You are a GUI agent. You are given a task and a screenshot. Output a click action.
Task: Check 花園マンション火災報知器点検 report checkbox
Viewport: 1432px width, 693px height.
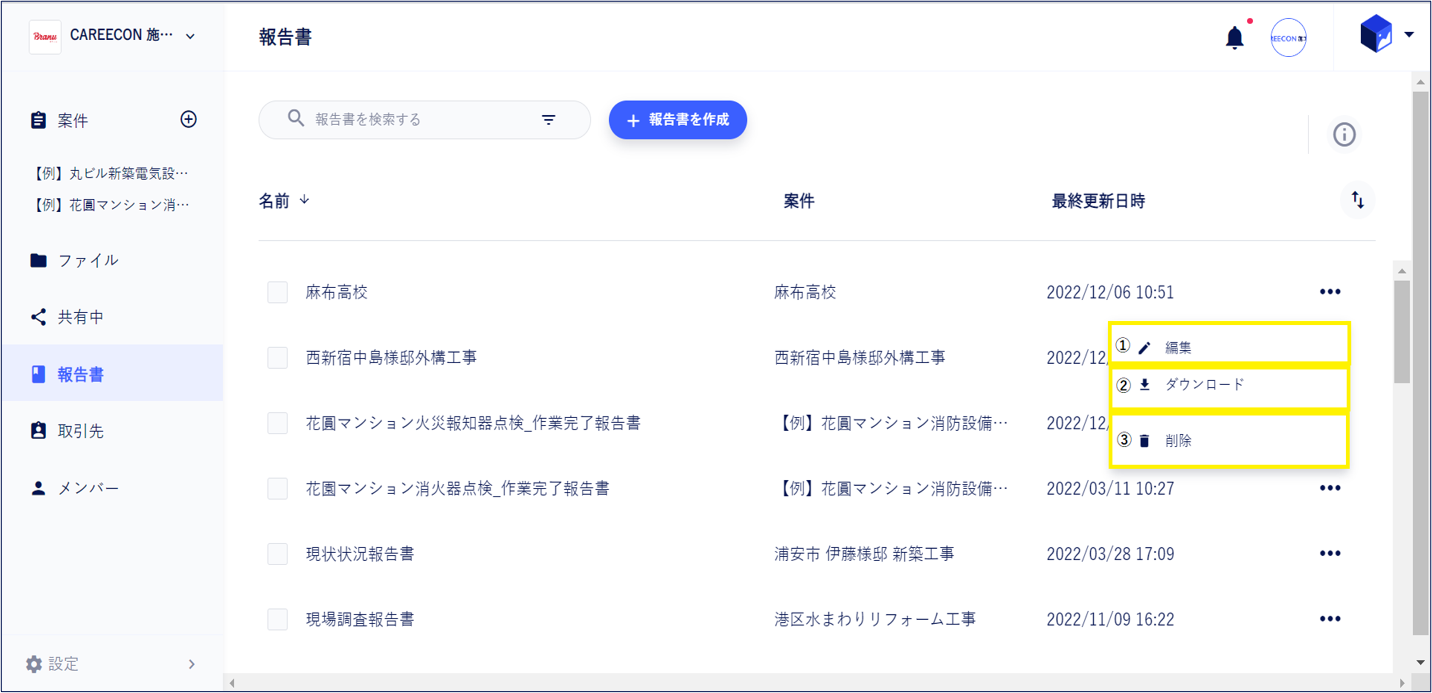pos(278,423)
